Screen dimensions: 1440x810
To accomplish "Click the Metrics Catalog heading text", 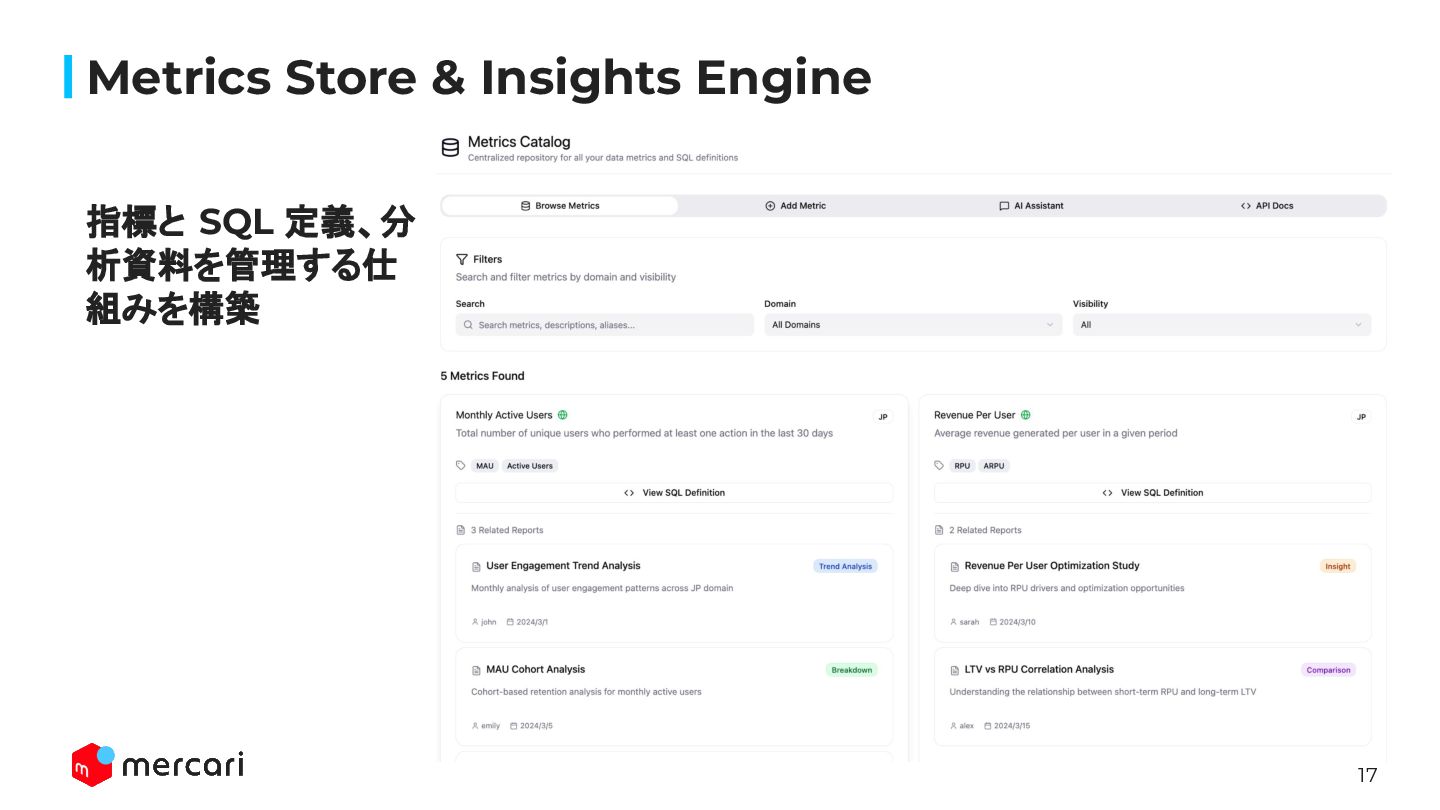I will point(519,142).
